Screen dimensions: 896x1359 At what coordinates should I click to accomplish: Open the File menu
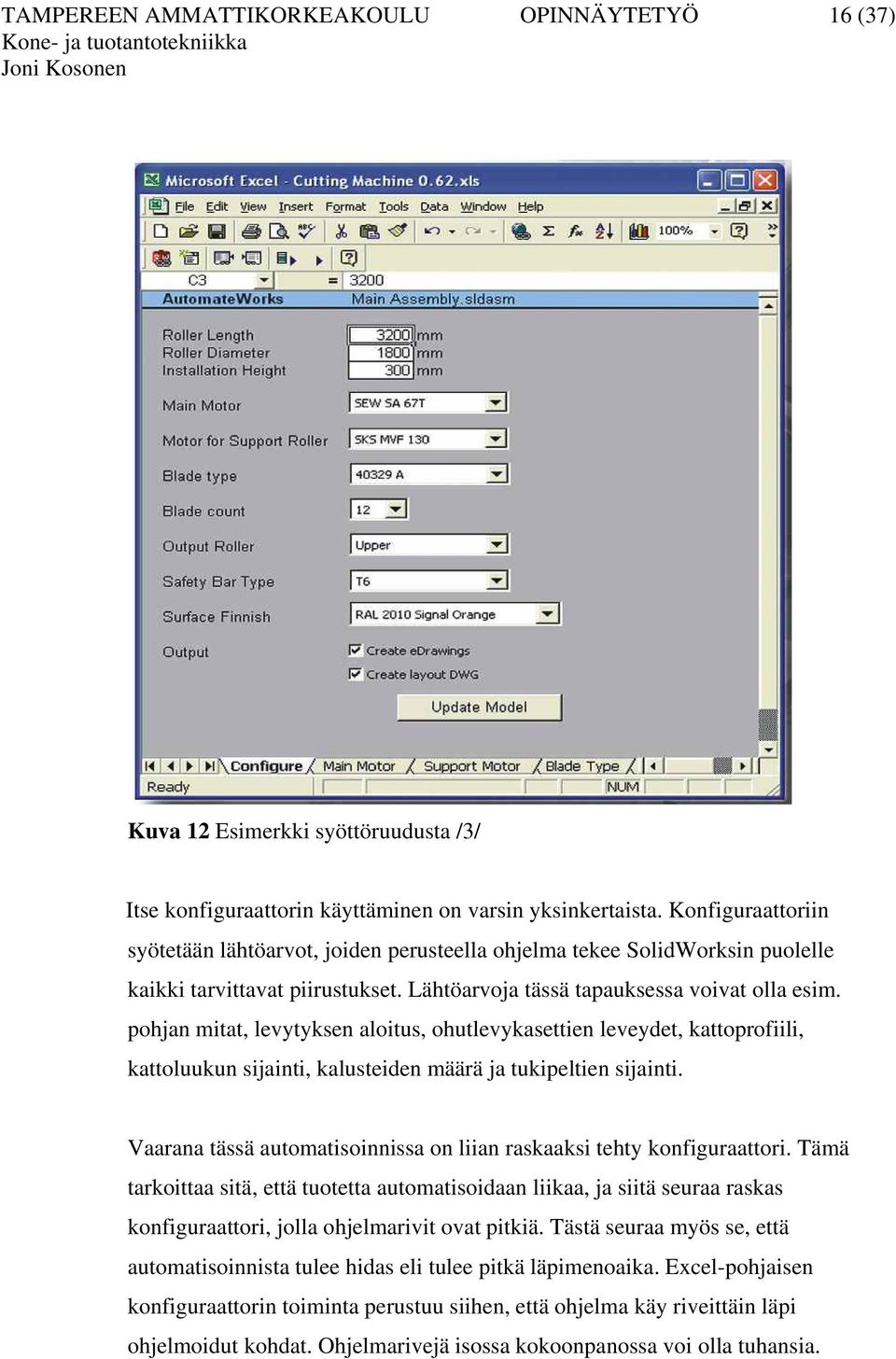[185, 207]
